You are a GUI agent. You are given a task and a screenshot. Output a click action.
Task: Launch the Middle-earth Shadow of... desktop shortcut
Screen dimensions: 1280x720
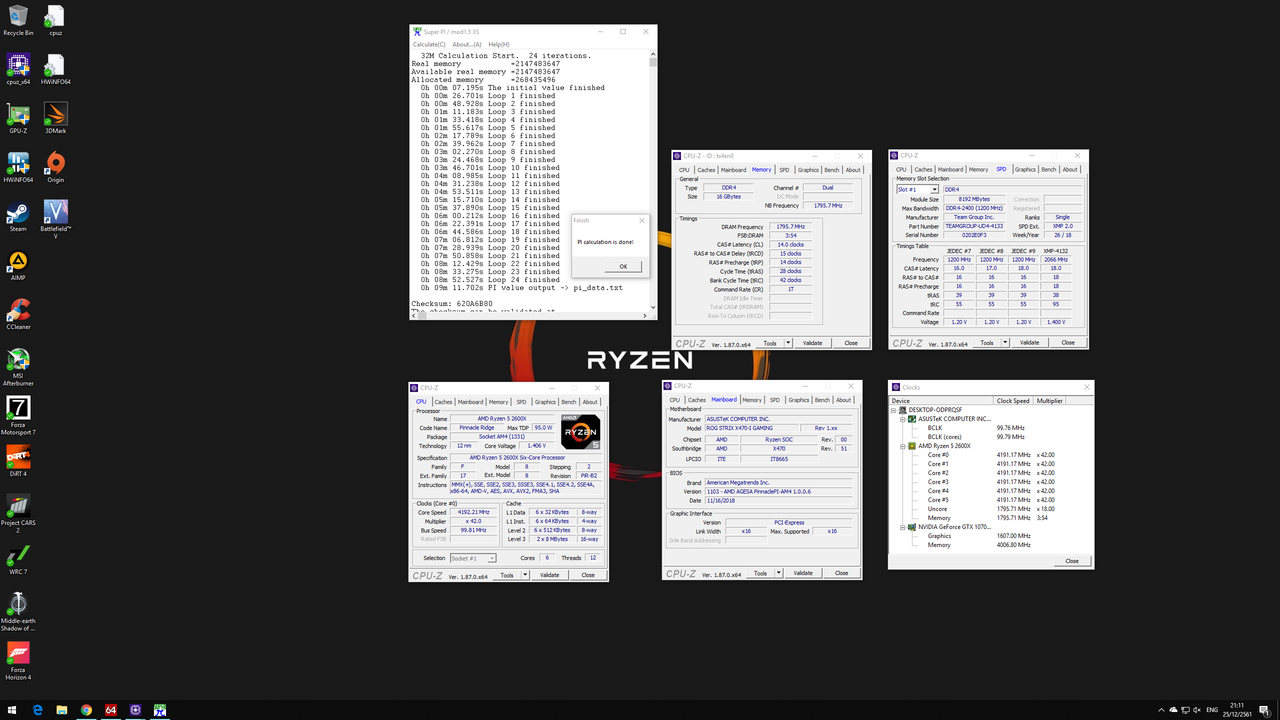tap(18, 612)
